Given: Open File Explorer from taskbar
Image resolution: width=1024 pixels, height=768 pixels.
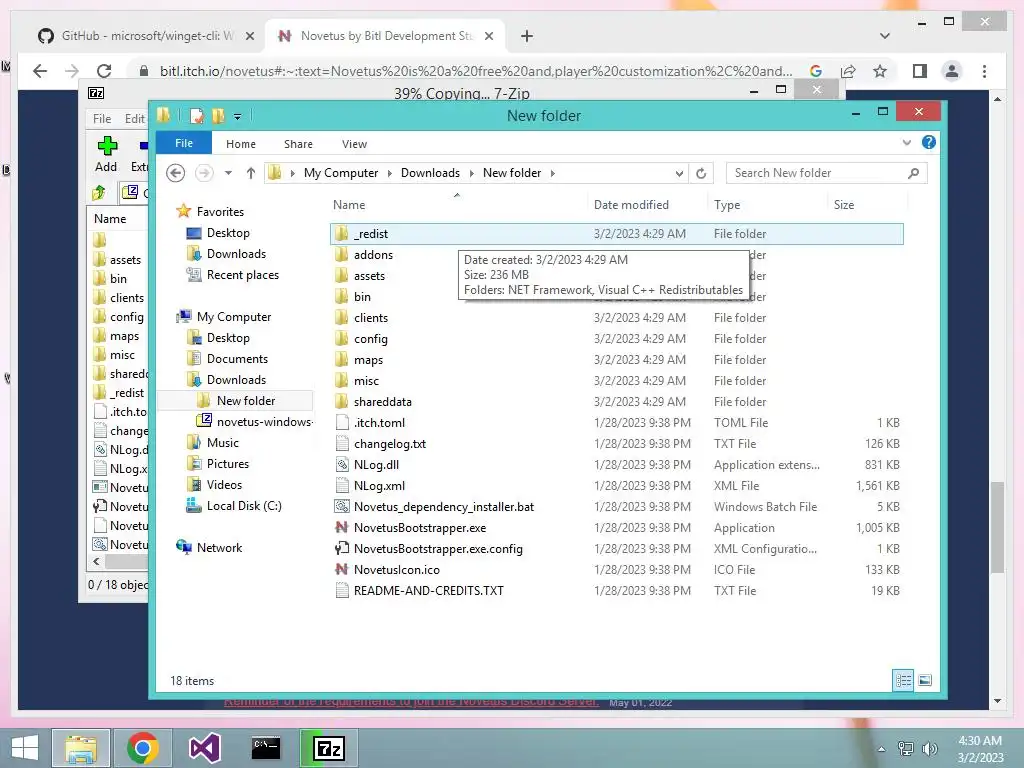Looking at the screenshot, I should pos(80,748).
